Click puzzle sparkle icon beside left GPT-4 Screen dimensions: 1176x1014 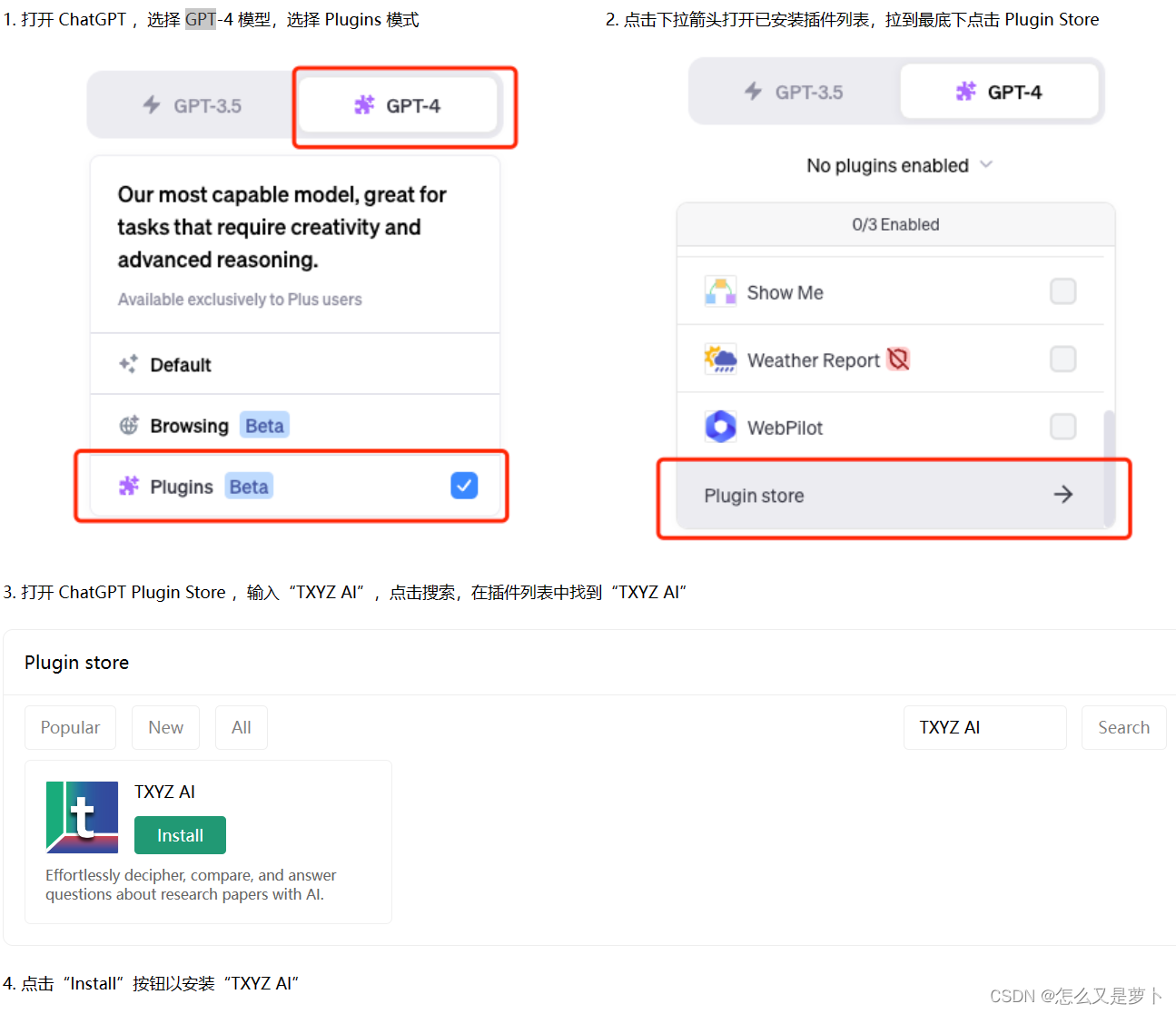pos(364,105)
